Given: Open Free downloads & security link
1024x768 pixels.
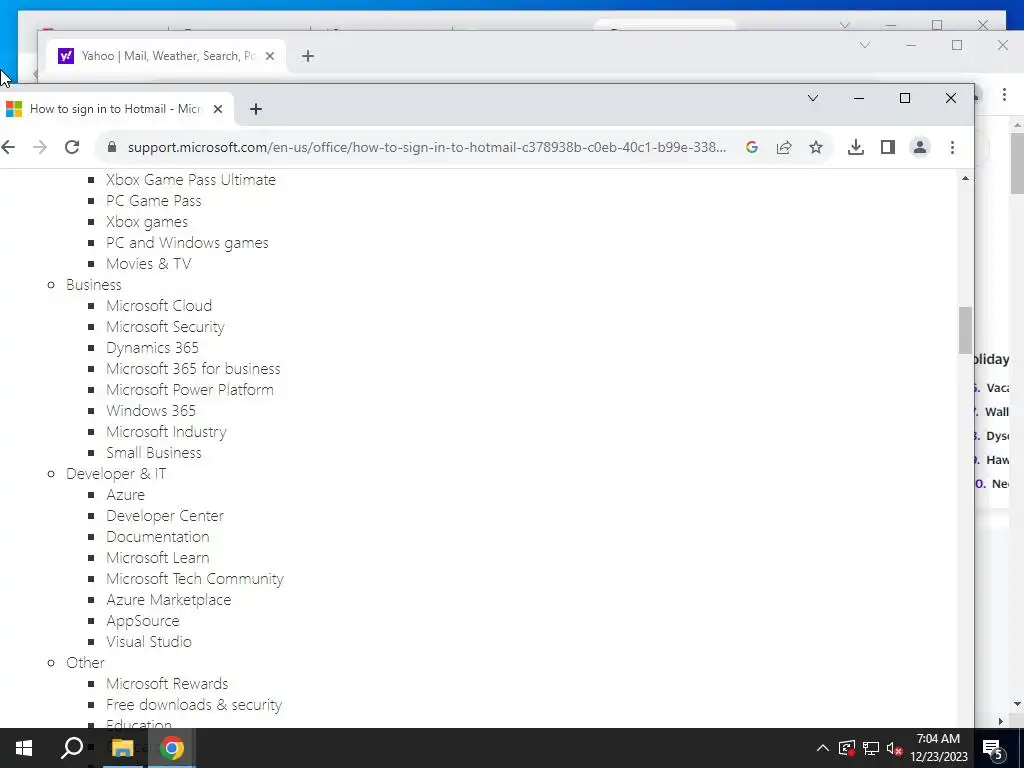Looking at the screenshot, I should point(194,705).
